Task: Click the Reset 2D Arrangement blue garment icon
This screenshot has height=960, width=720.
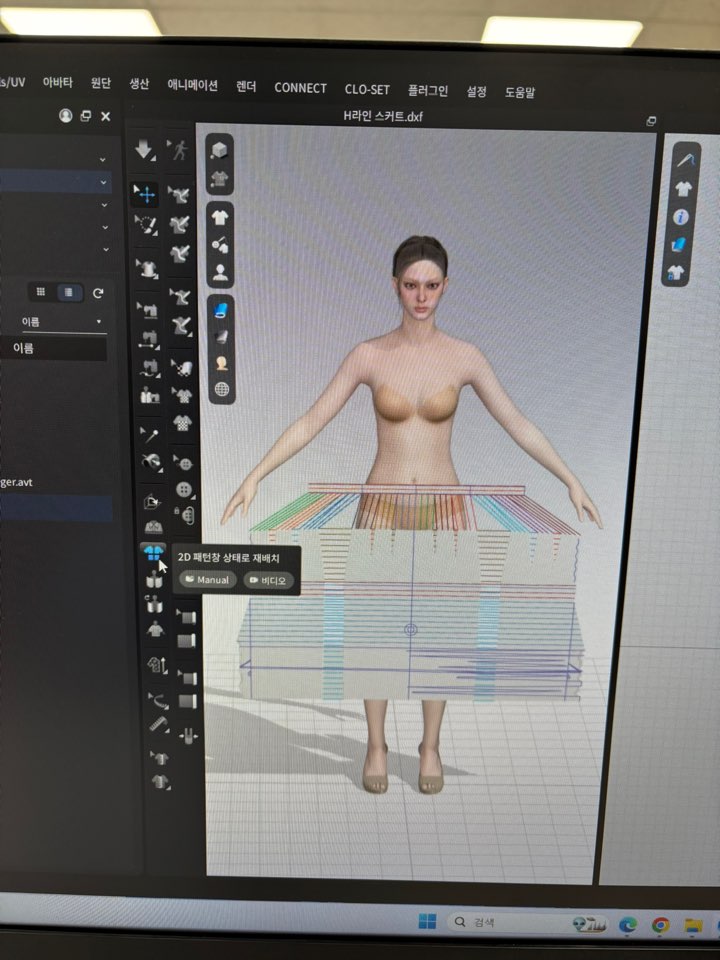Action: click(x=154, y=553)
